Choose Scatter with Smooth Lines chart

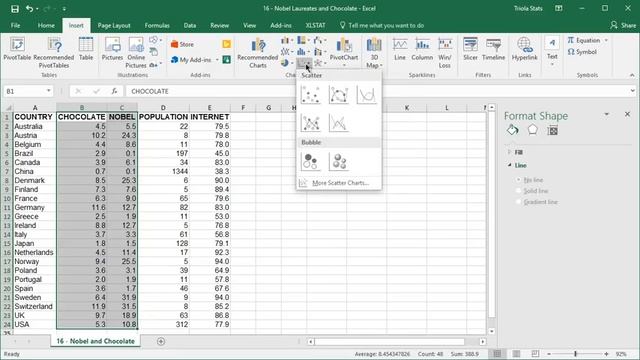tap(366, 95)
